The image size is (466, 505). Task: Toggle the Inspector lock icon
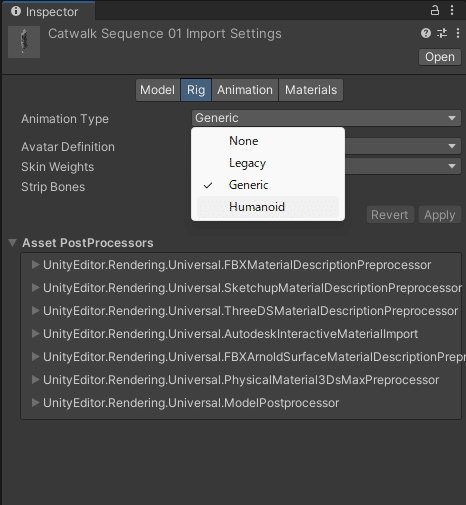pyautogui.click(x=435, y=10)
